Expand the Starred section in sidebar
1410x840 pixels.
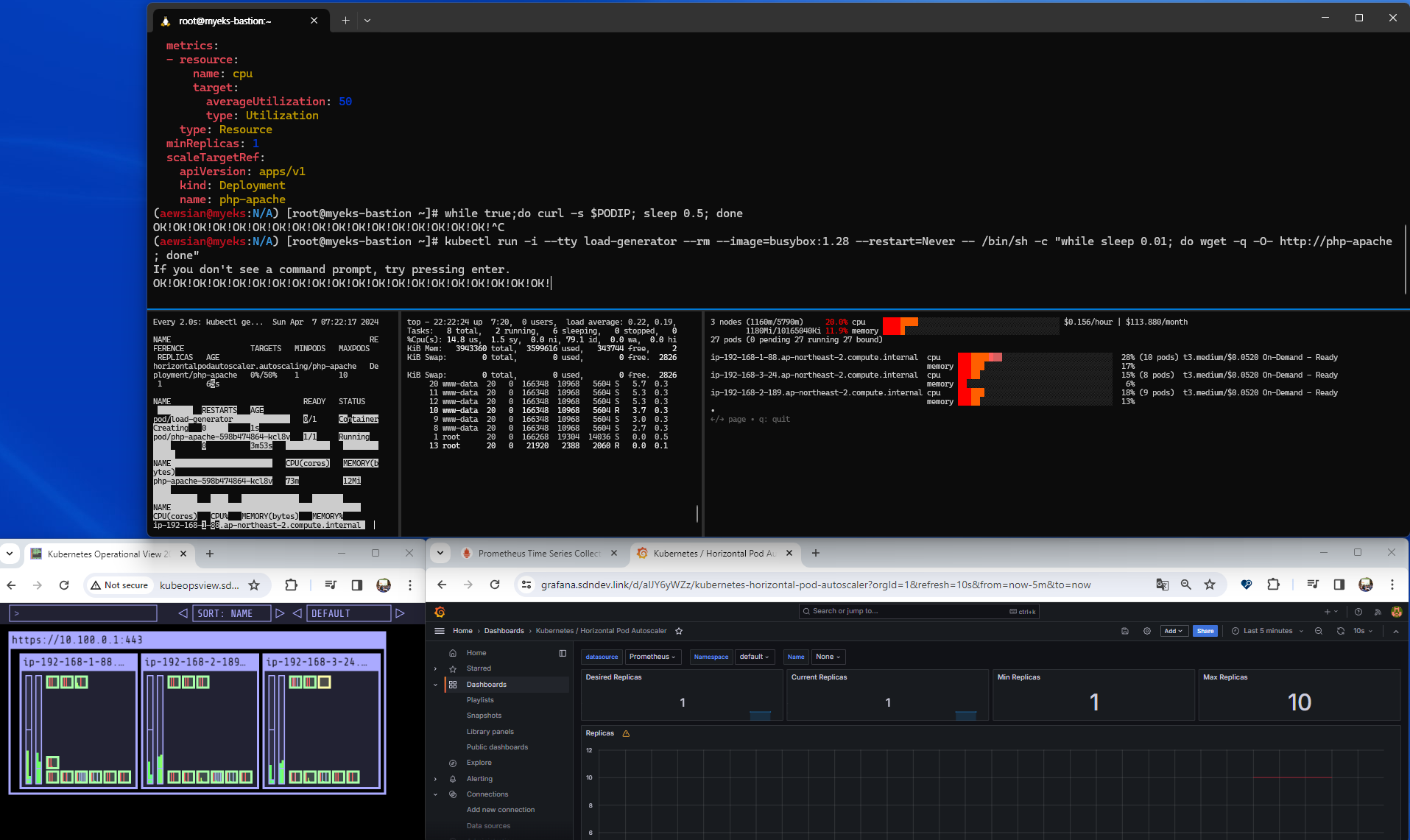click(x=435, y=668)
